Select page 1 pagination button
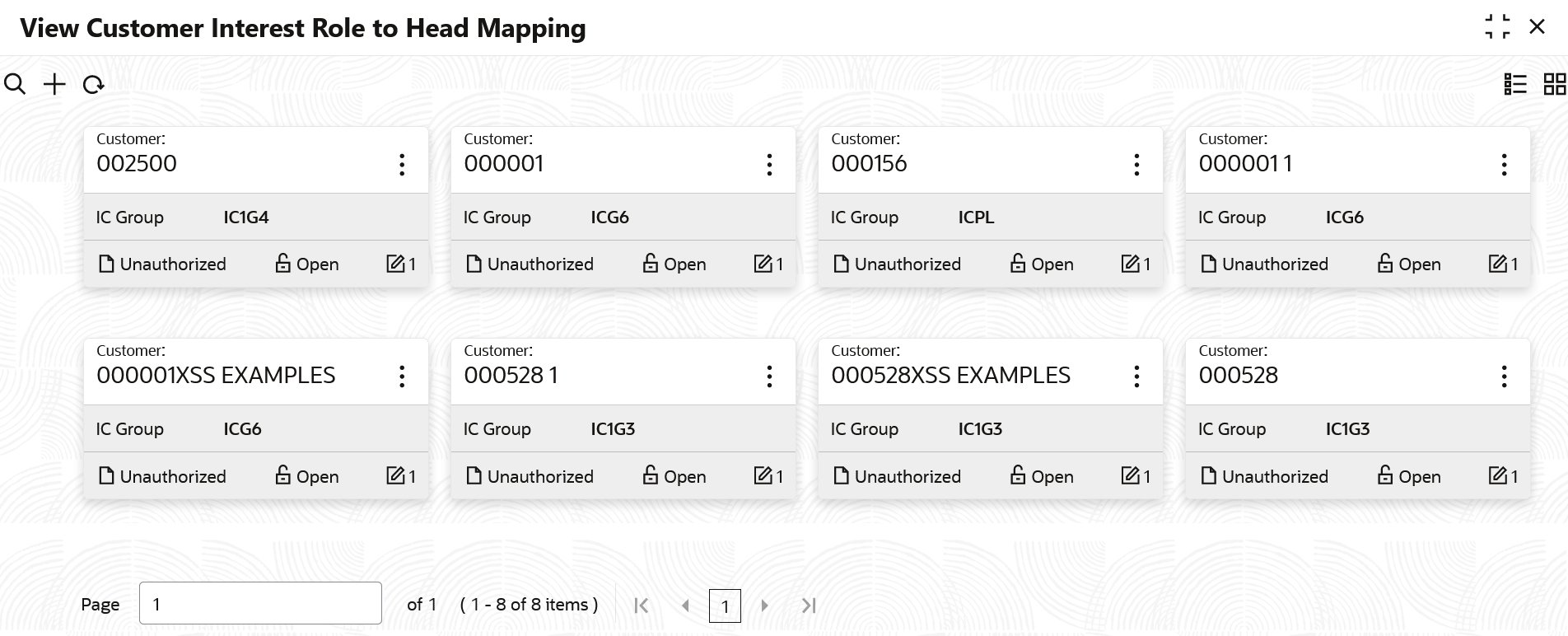Screen dimensions: 1568x636 725,606
